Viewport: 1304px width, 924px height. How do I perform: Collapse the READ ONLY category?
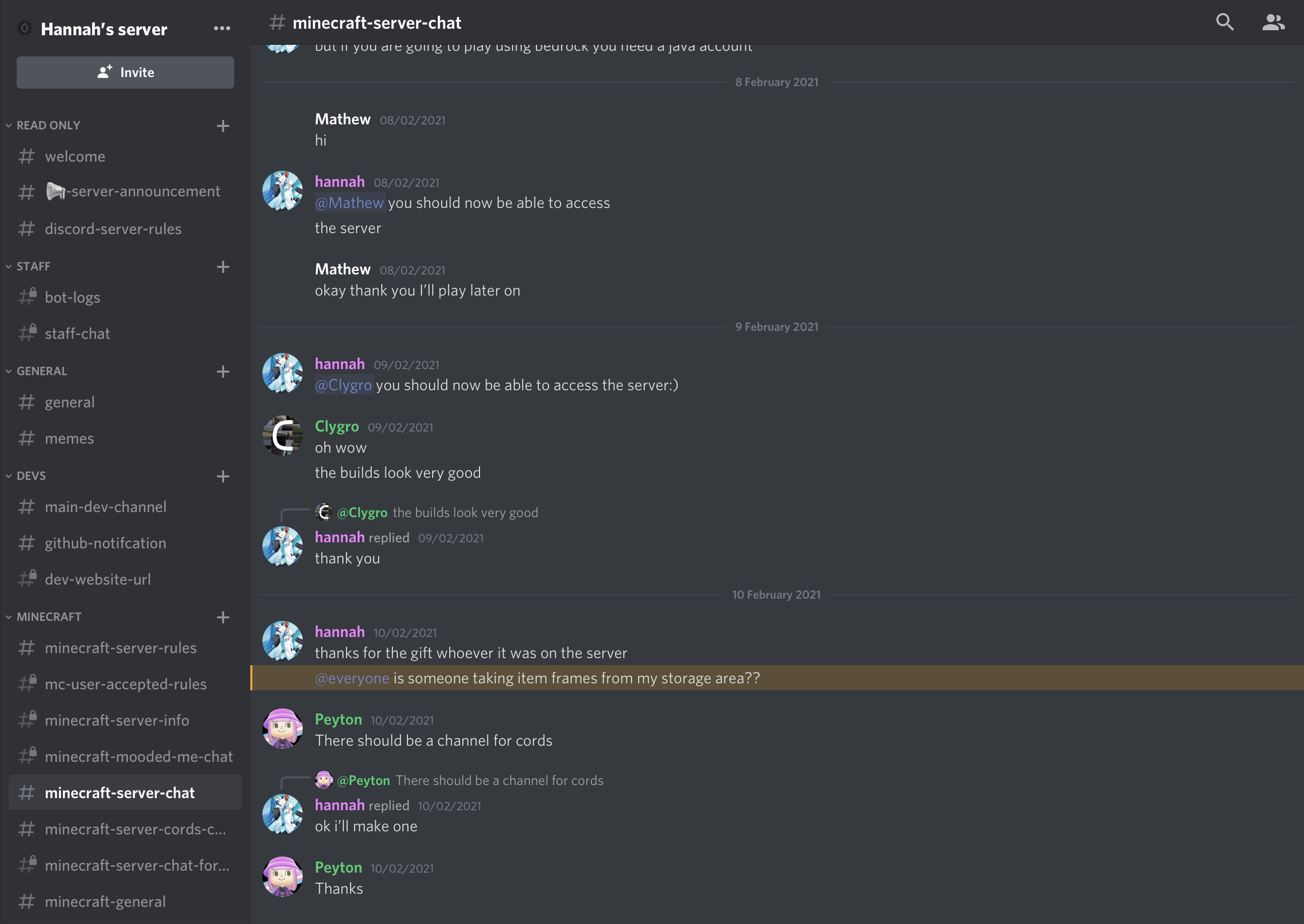(x=43, y=125)
